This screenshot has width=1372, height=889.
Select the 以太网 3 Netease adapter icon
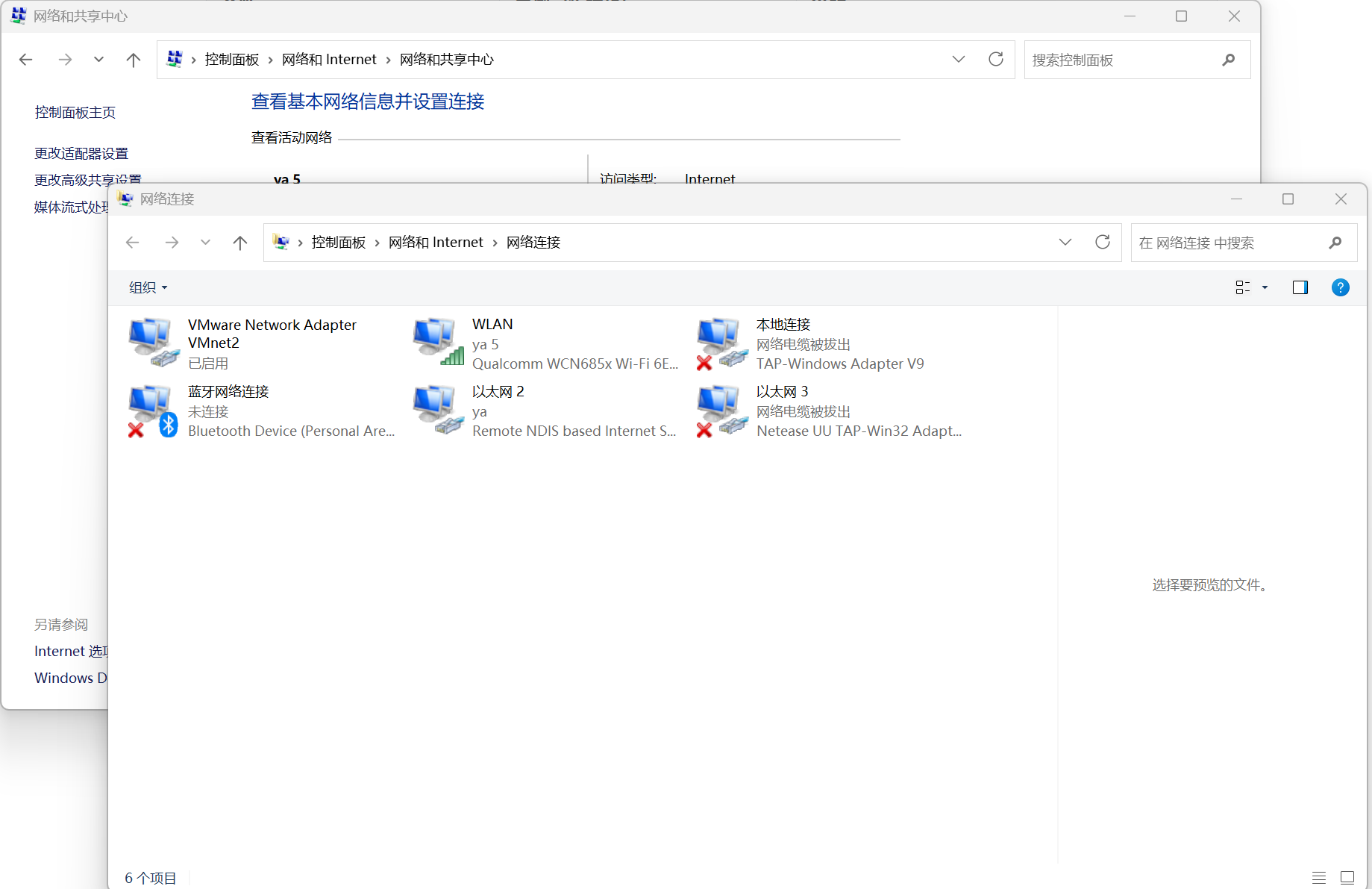pyautogui.click(x=722, y=411)
